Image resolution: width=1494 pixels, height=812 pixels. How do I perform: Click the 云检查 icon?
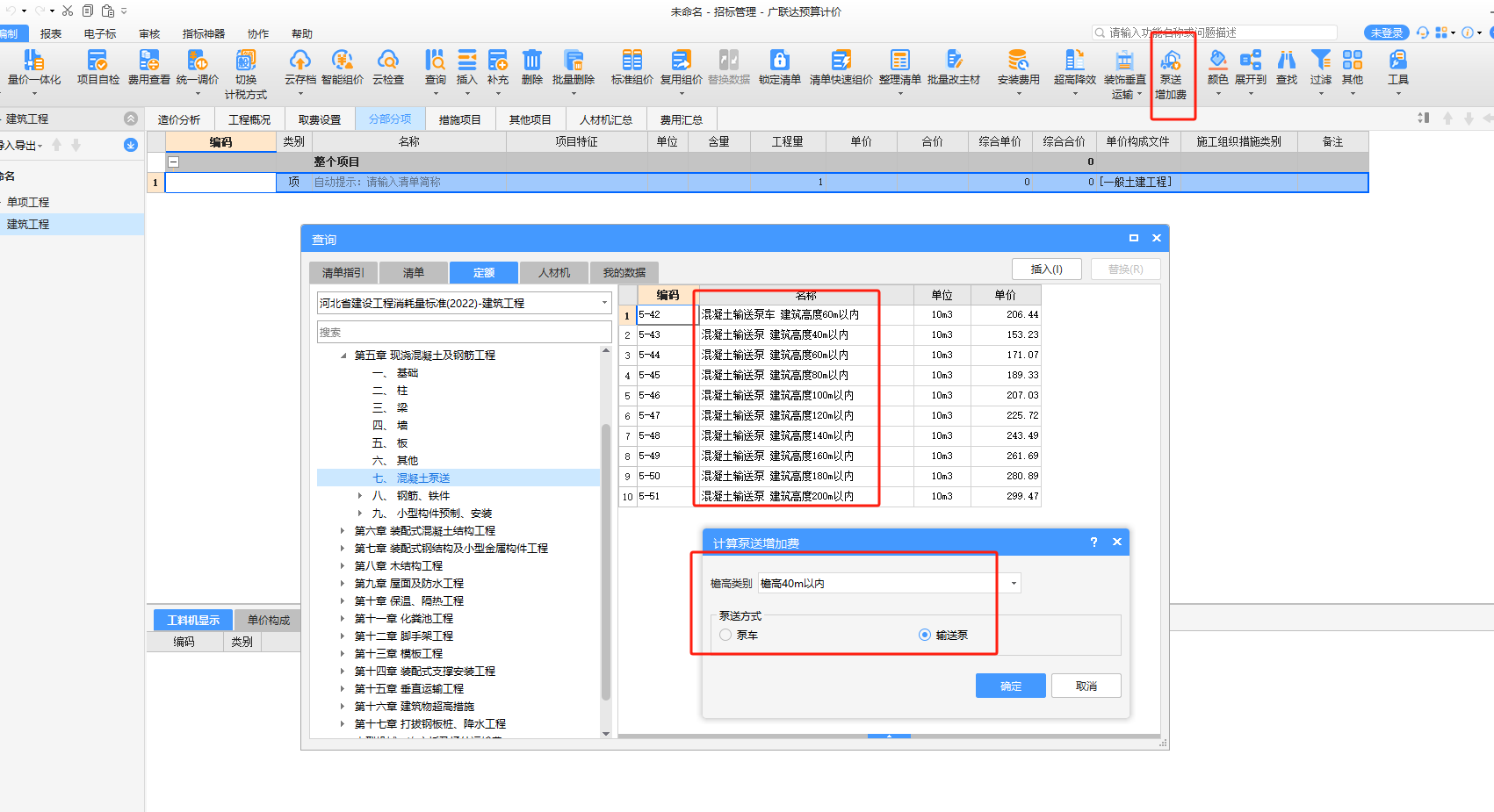click(388, 68)
